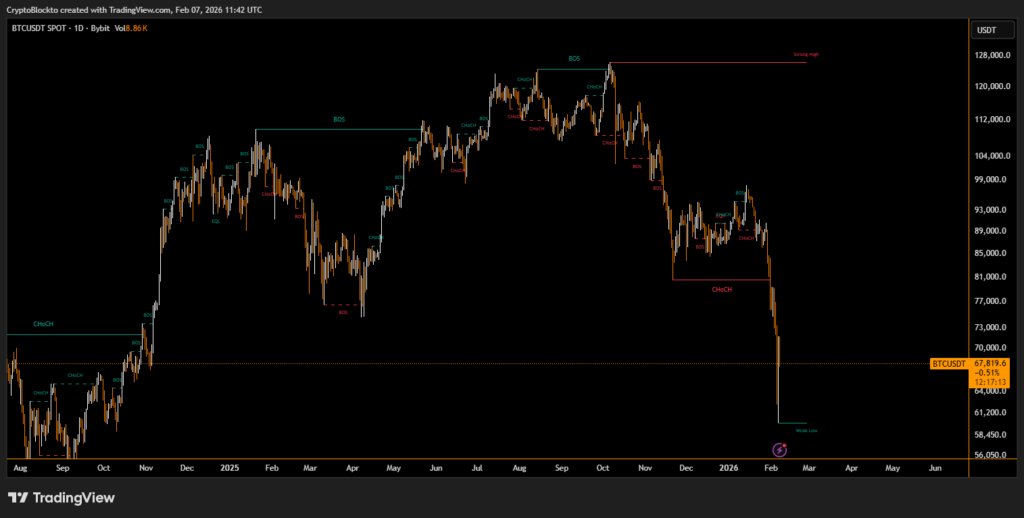The height and width of the screenshot is (518, 1024).
Task: Select the Strong High label
Action: coord(806,54)
